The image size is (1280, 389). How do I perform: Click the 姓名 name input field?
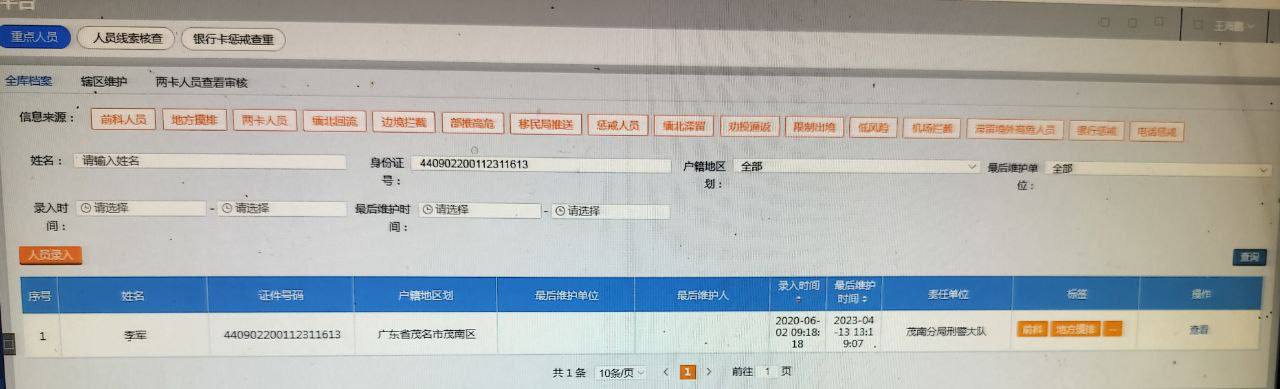point(211,160)
